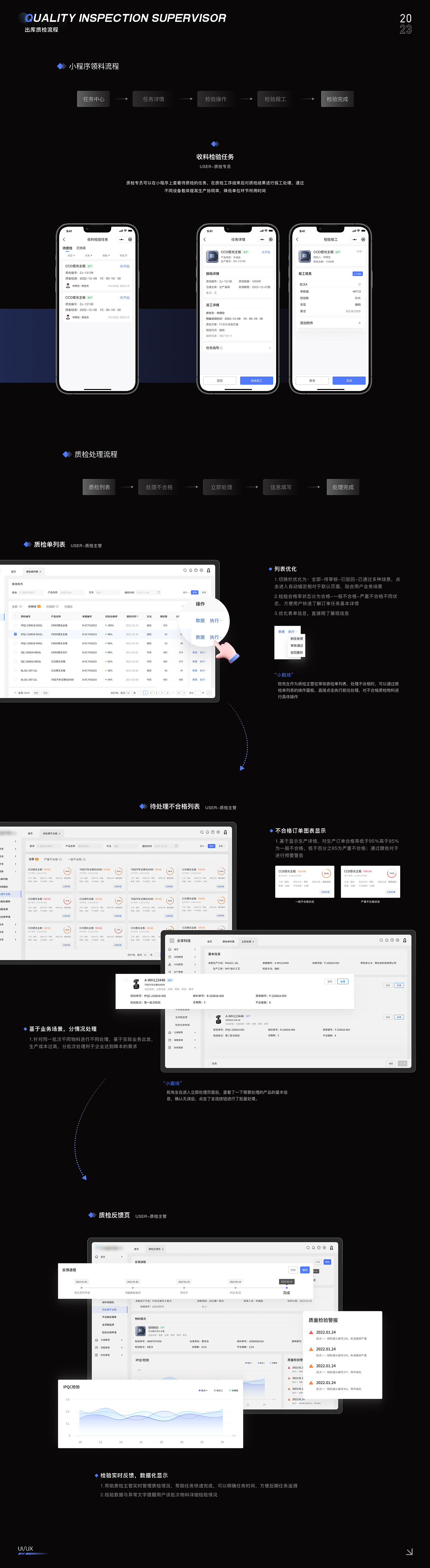Toggle the 全选 checkbox in table footer

15,693
